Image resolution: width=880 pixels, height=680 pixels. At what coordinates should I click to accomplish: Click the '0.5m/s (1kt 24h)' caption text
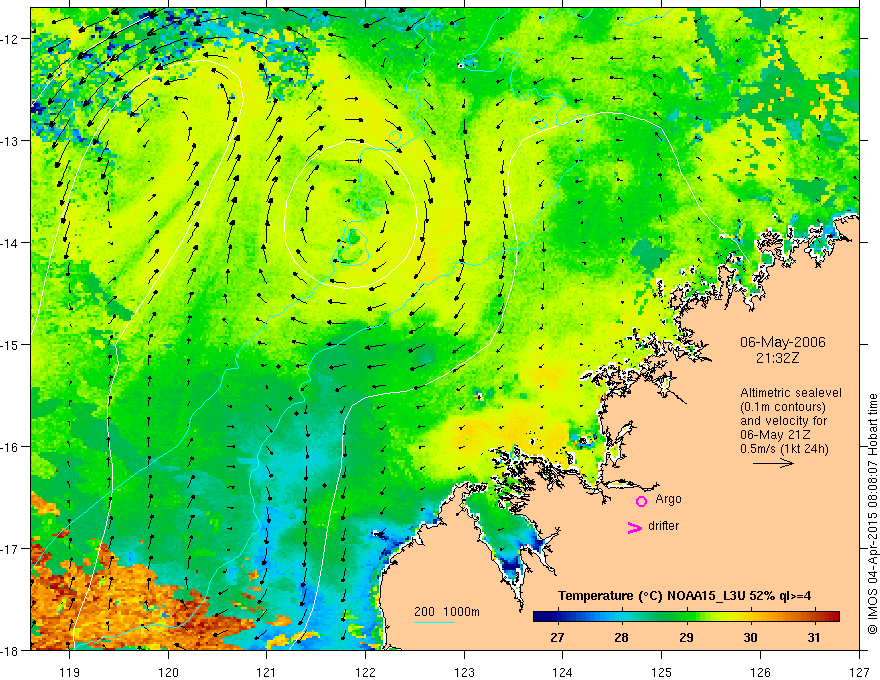click(x=784, y=449)
